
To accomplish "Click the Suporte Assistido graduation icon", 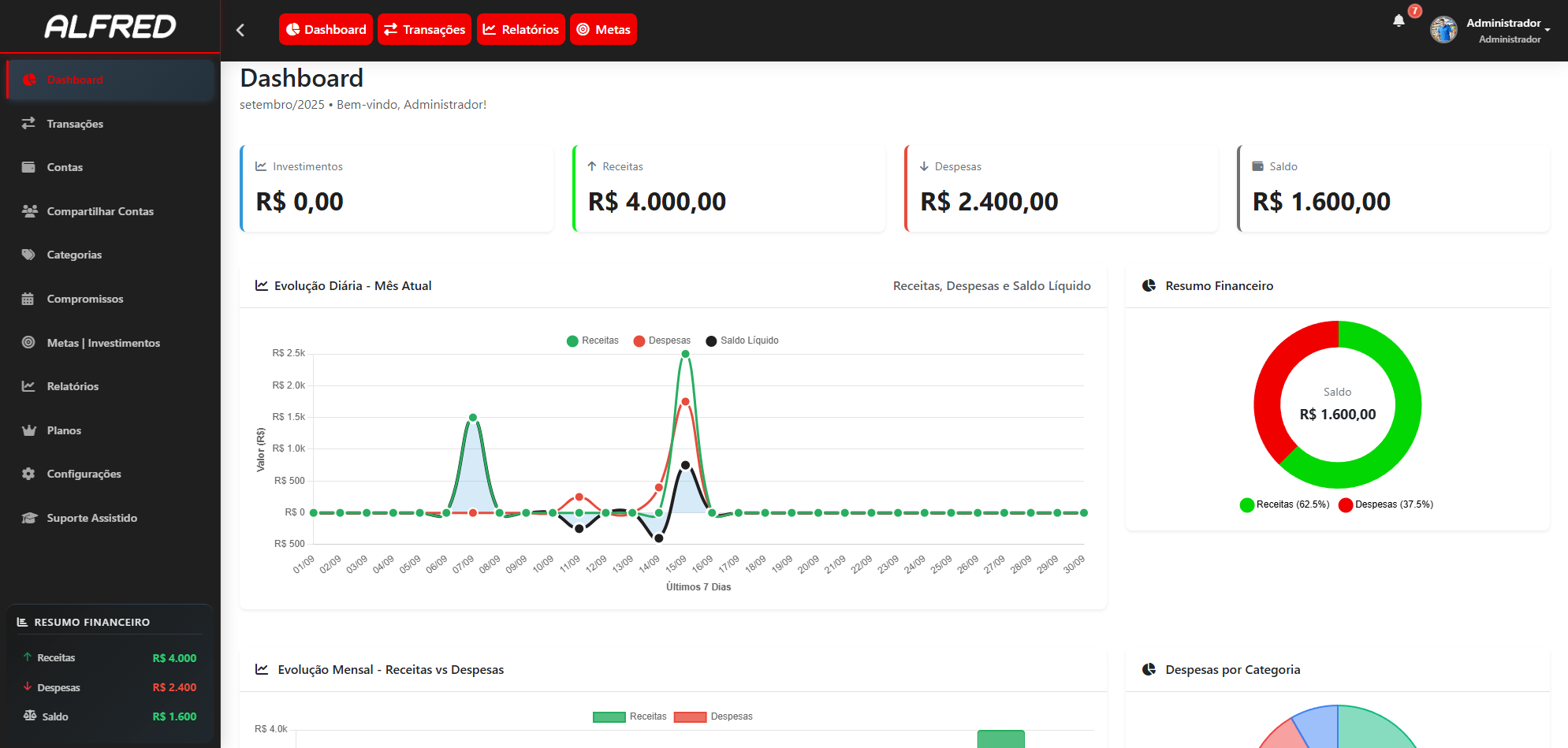I will 29,518.
